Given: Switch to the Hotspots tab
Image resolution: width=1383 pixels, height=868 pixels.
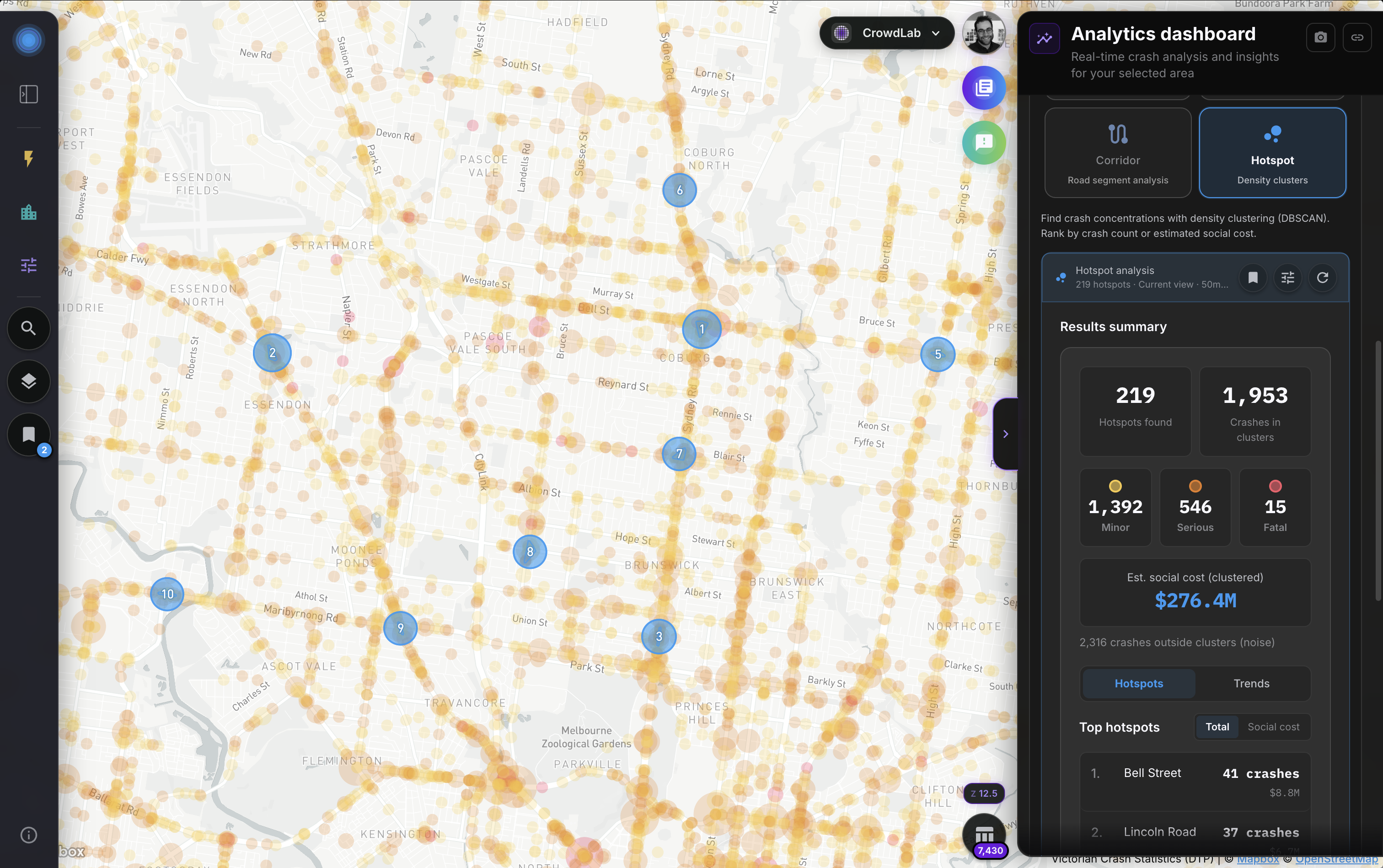Looking at the screenshot, I should point(1138,683).
